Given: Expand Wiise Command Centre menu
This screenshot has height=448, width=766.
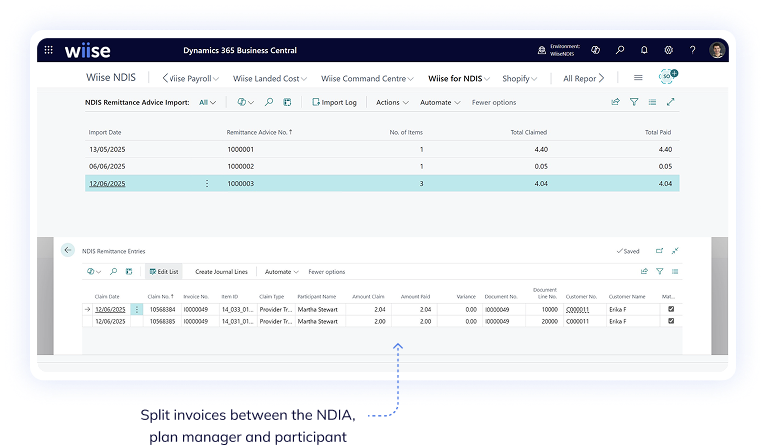Looking at the screenshot, I should (367, 78).
